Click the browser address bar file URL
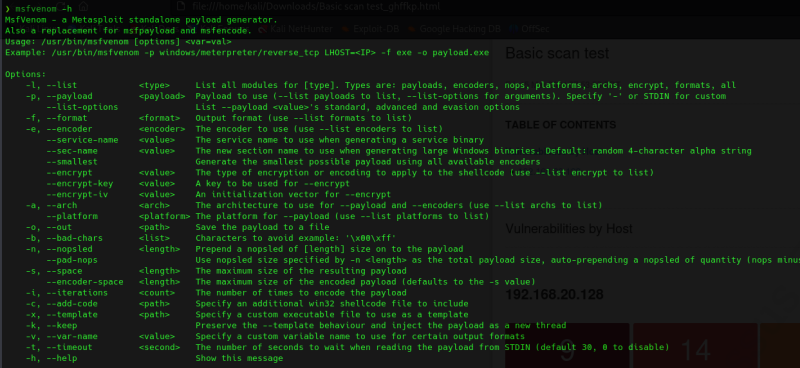 pyautogui.click(x=316, y=7)
